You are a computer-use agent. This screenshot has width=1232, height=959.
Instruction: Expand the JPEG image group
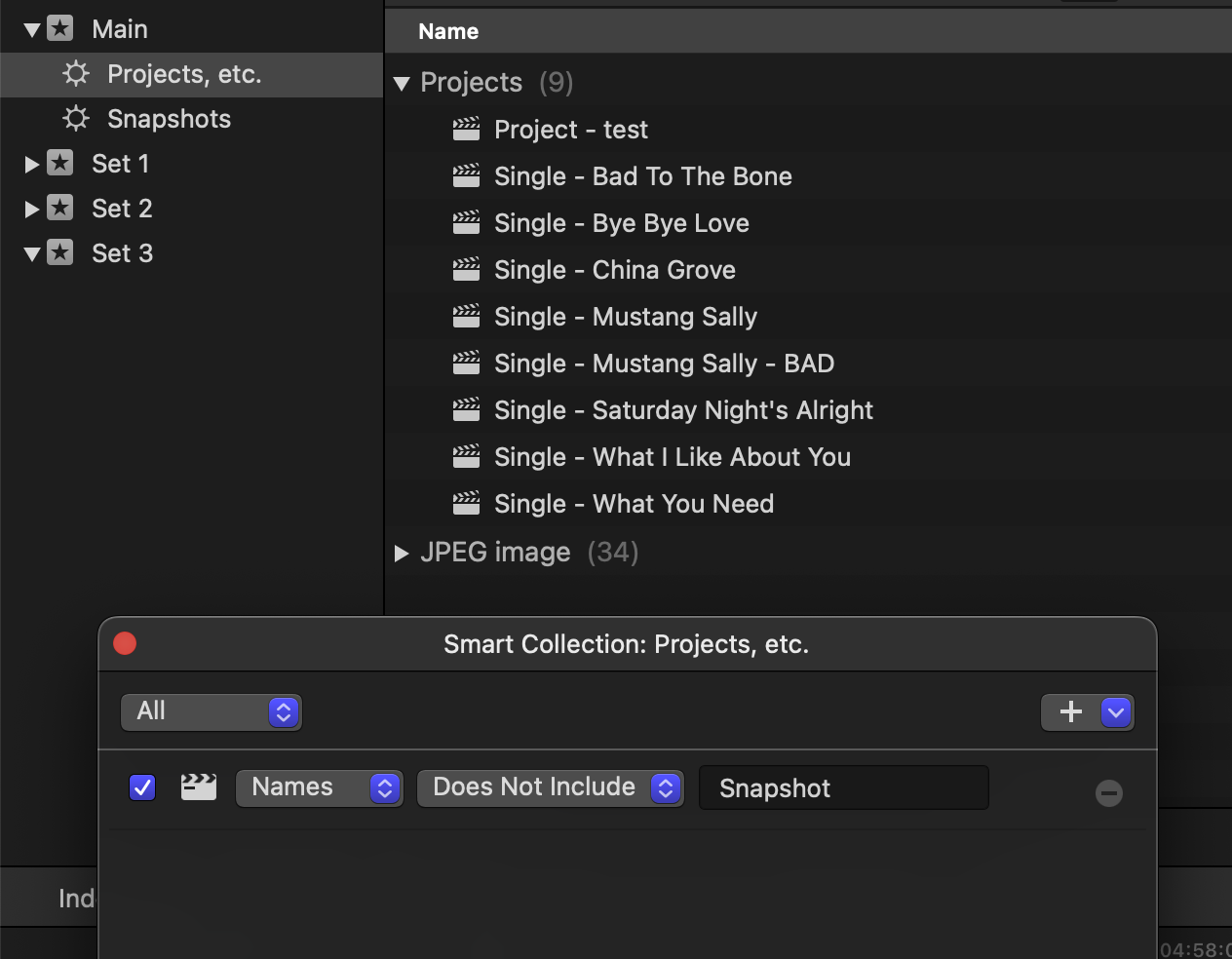coord(402,554)
